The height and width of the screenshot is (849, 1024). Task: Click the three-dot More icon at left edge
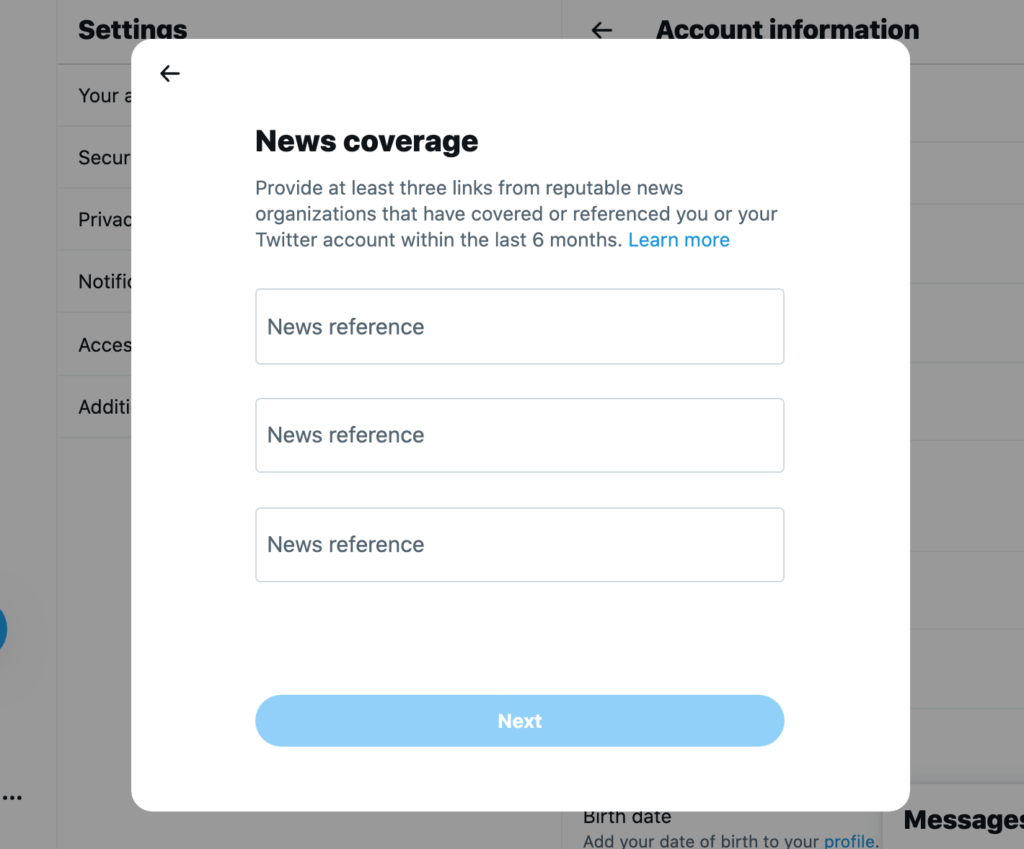tap(12, 798)
